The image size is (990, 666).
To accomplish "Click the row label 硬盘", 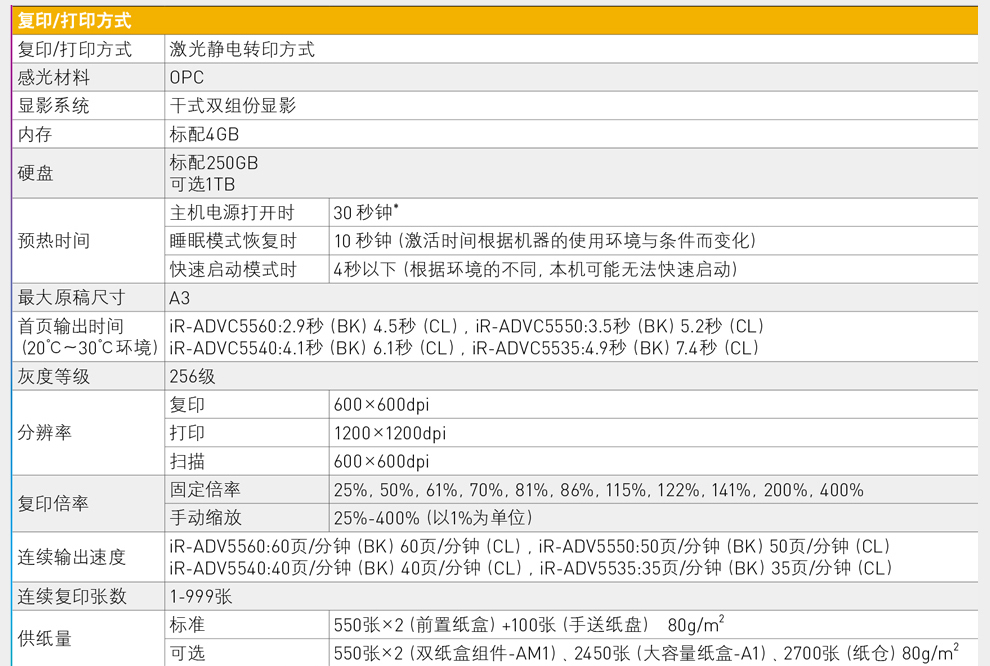I will (x=35, y=173).
